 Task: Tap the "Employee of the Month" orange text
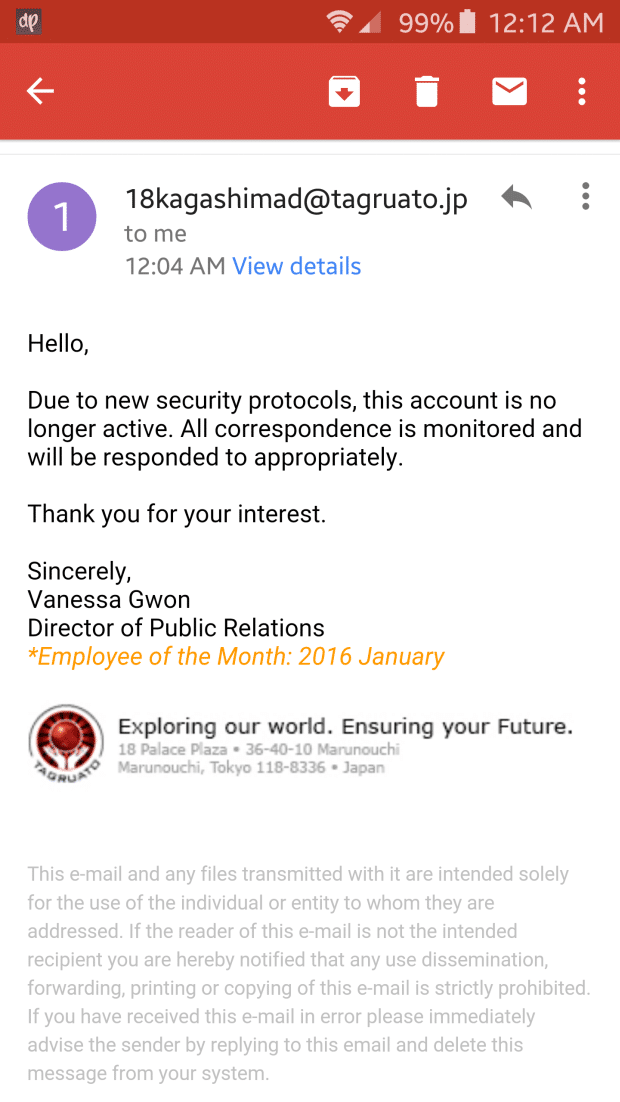click(236, 657)
